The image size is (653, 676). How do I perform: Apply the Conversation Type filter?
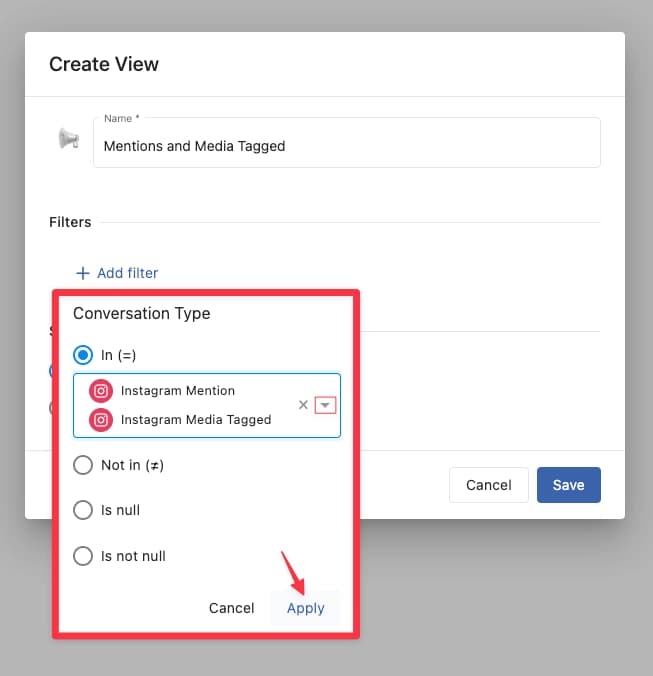click(x=305, y=608)
